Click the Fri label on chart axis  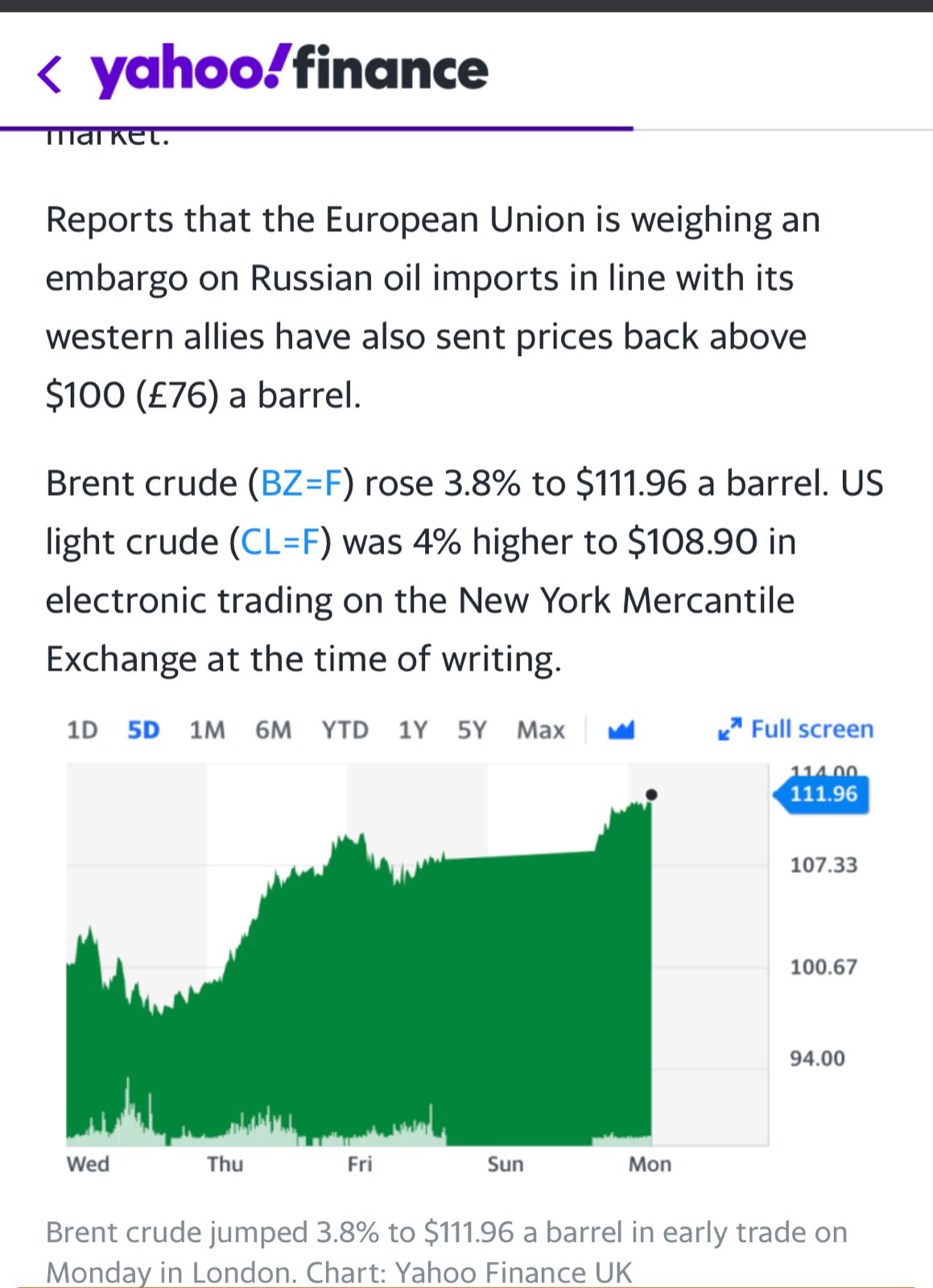[x=360, y=1164]
